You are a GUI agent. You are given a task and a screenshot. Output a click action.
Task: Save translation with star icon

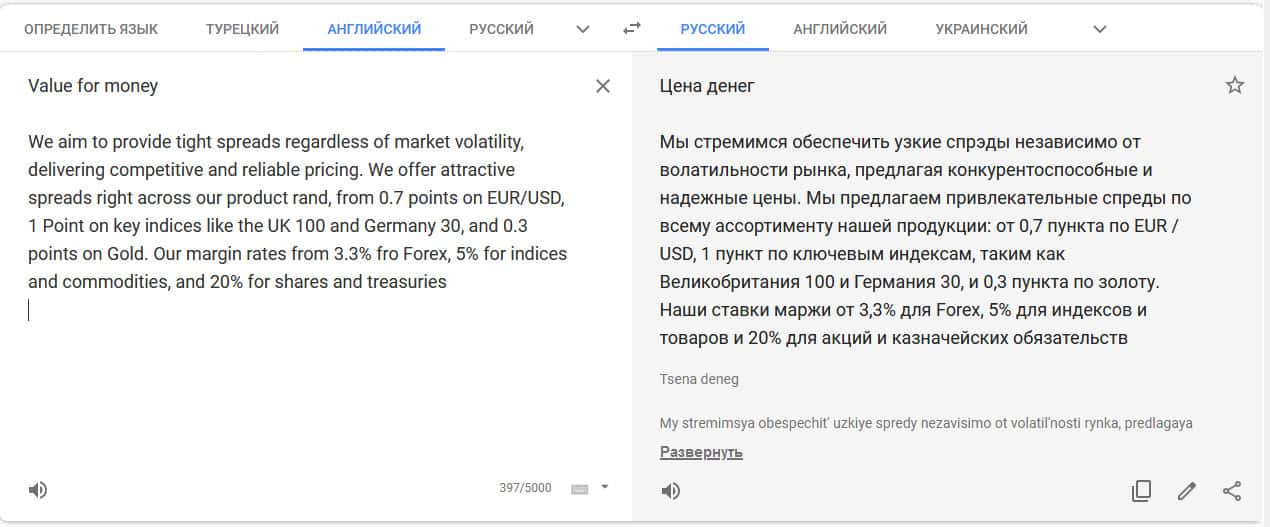pos(1235,86)
